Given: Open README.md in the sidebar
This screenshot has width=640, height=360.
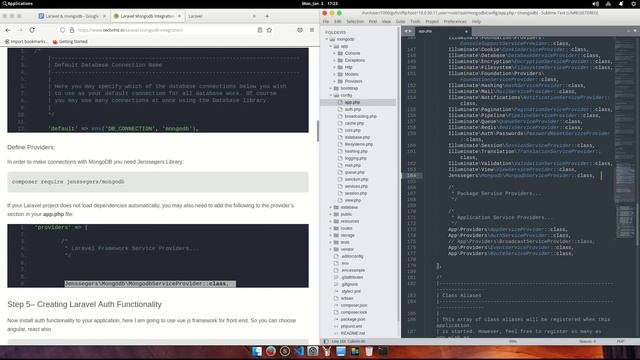Looking at the screenshot, I should [x=352, y=333].
